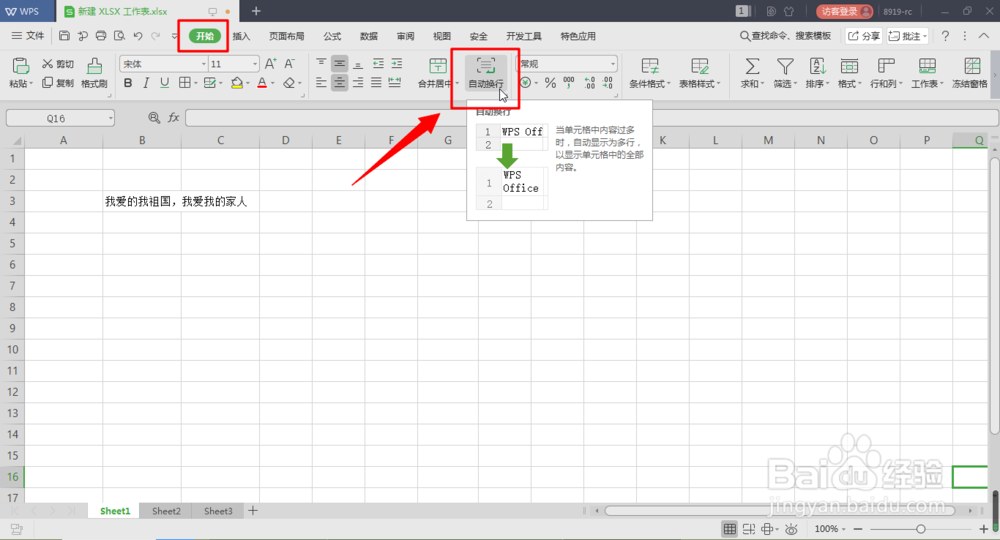Click the Clear (eraser) icon
Screen dimensions: 1000x540
289,83
